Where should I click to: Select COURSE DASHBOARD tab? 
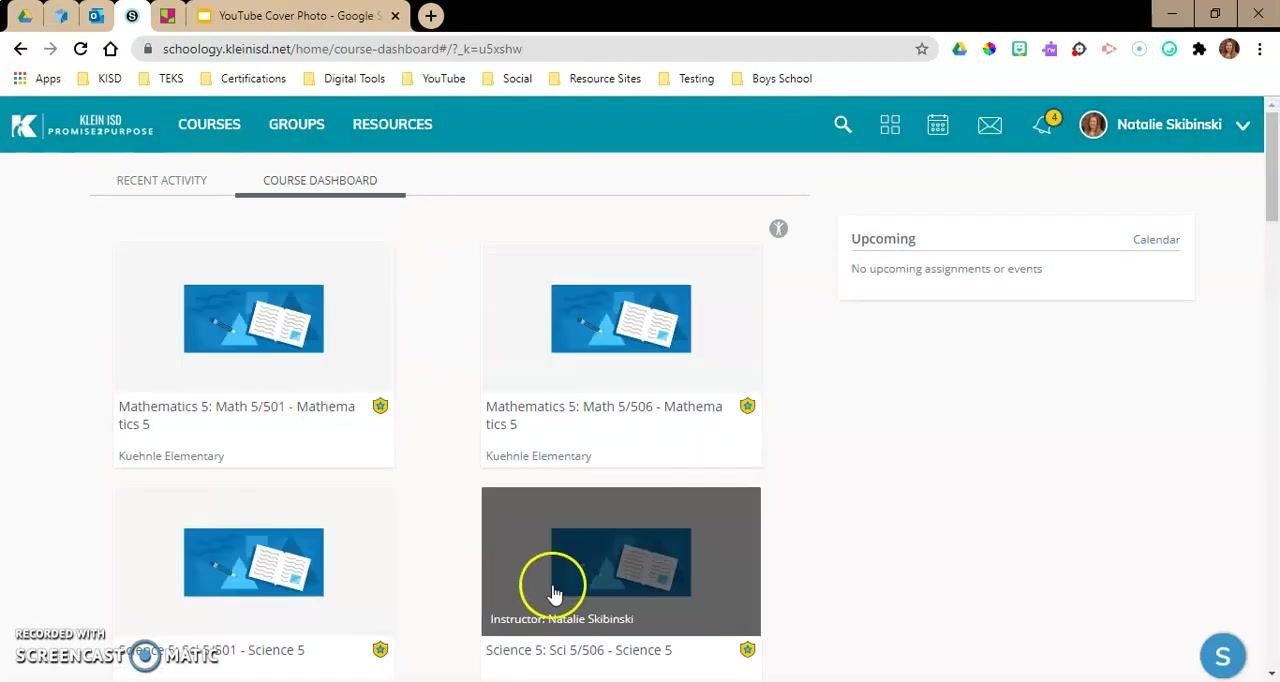[x=320, y=180]
